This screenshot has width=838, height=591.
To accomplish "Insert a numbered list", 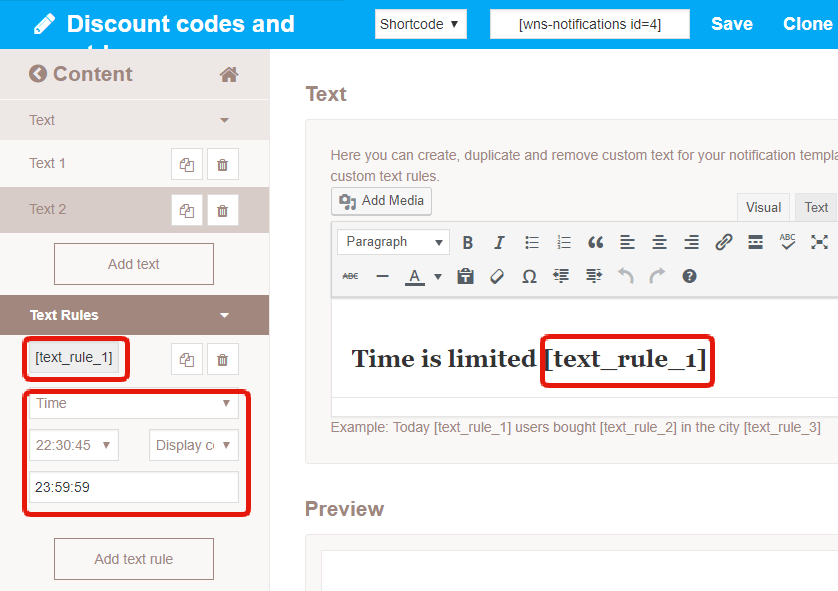I will [563, 242].
